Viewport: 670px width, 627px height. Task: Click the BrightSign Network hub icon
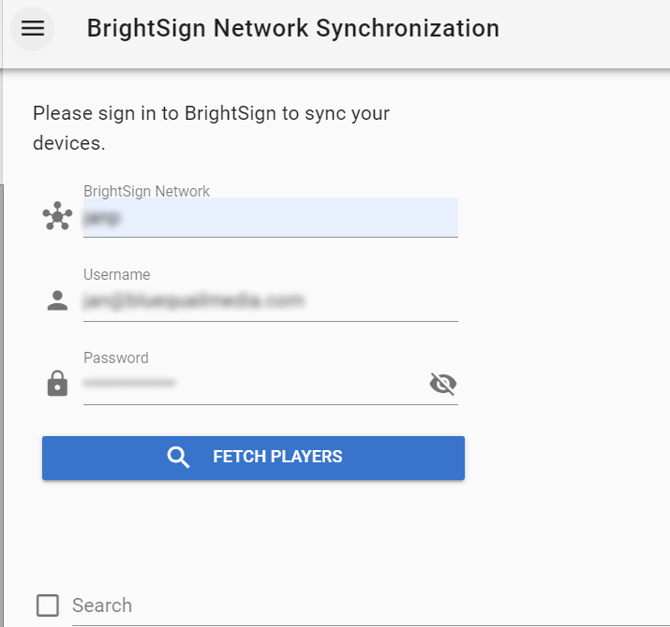pos(58,216)
